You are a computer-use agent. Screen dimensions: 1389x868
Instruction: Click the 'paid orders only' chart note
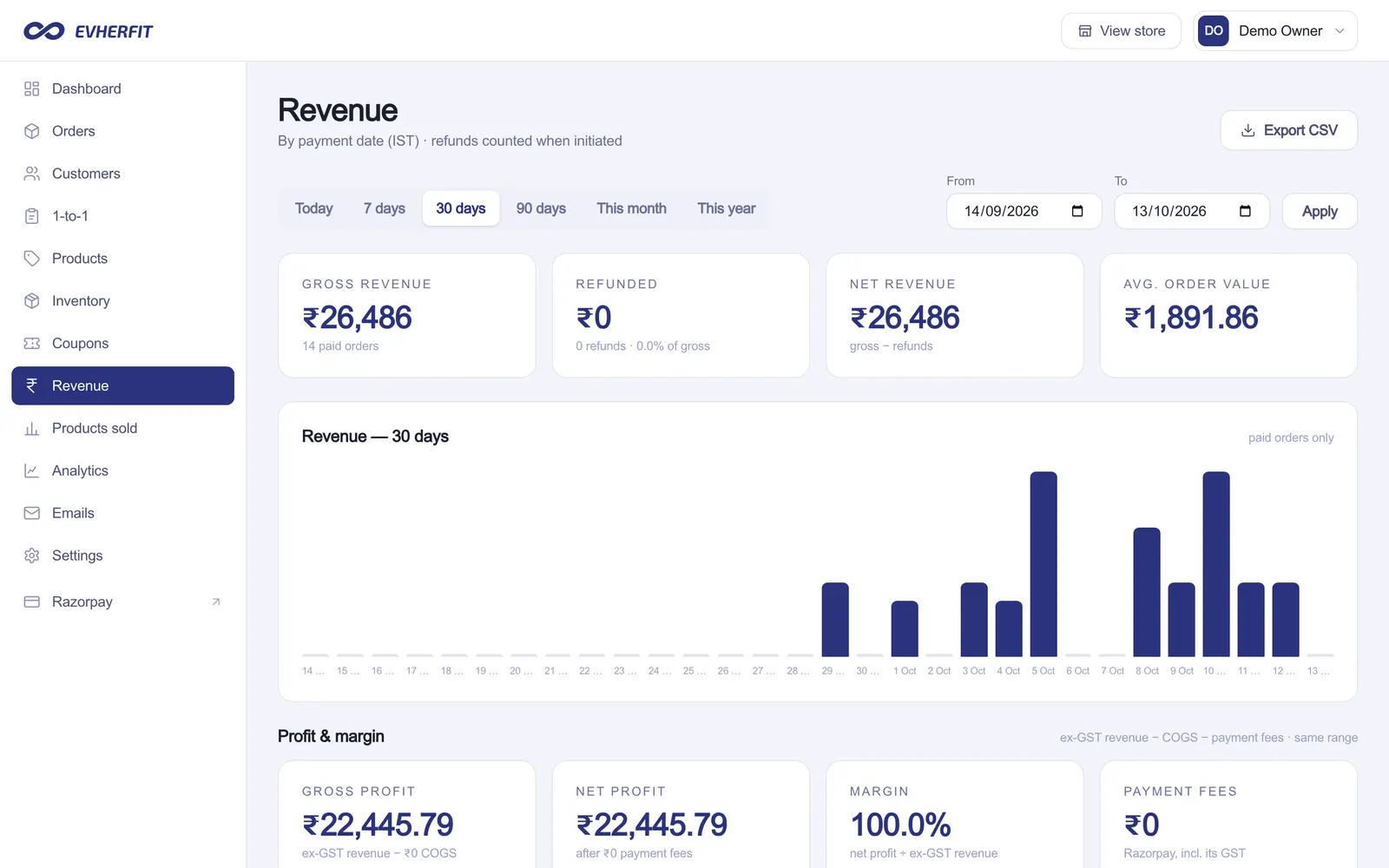[1291, 437]
